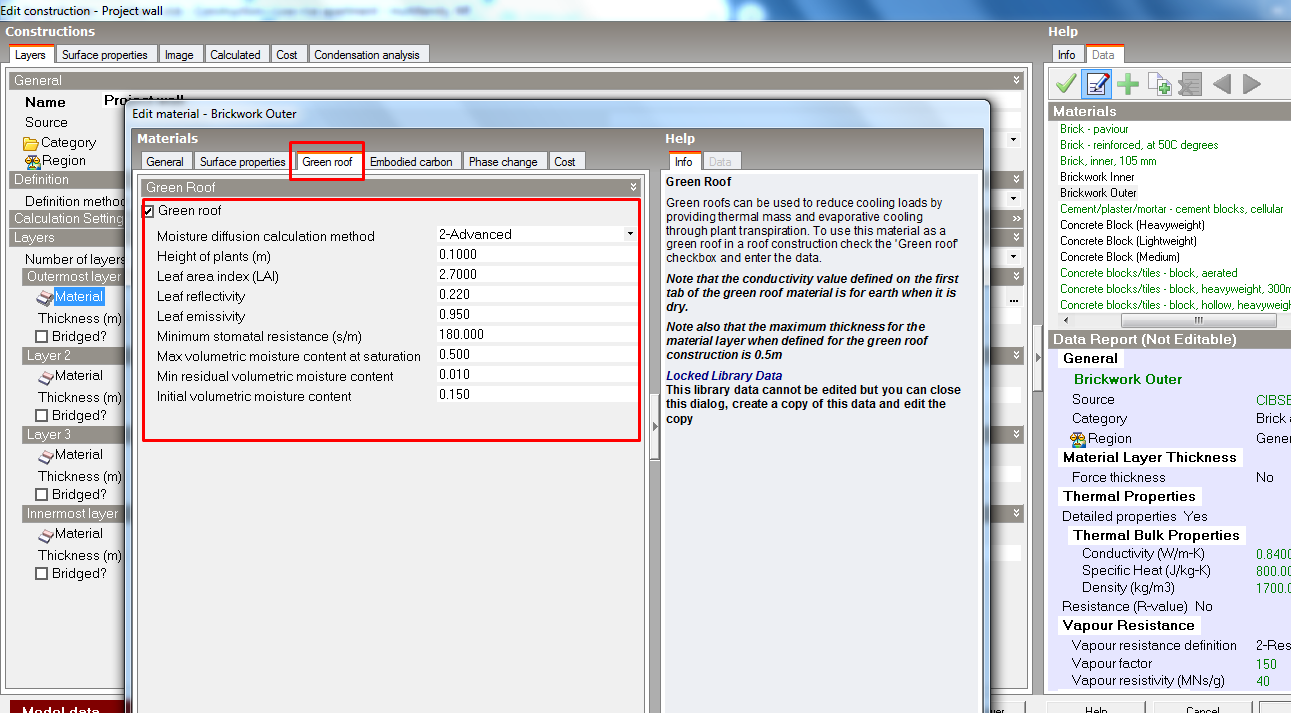This screenshot has width=1291, height=713.
Task: Select Concrete Block (Heavyweight) in Materials list
Action: click(x=1132, y=225)
